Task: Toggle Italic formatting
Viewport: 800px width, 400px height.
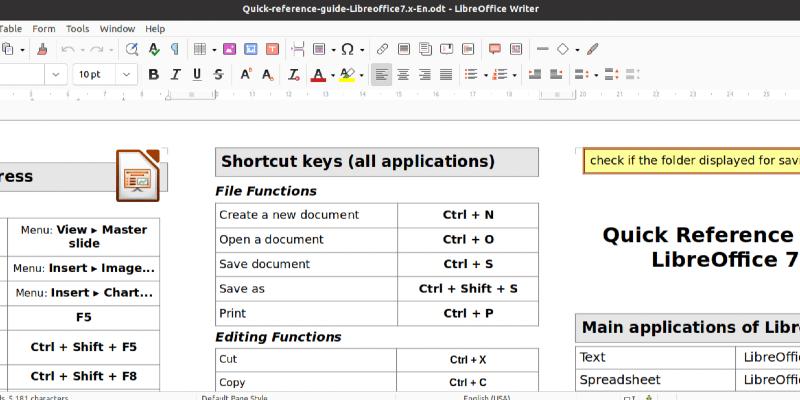Action: (x=175, y=74)
